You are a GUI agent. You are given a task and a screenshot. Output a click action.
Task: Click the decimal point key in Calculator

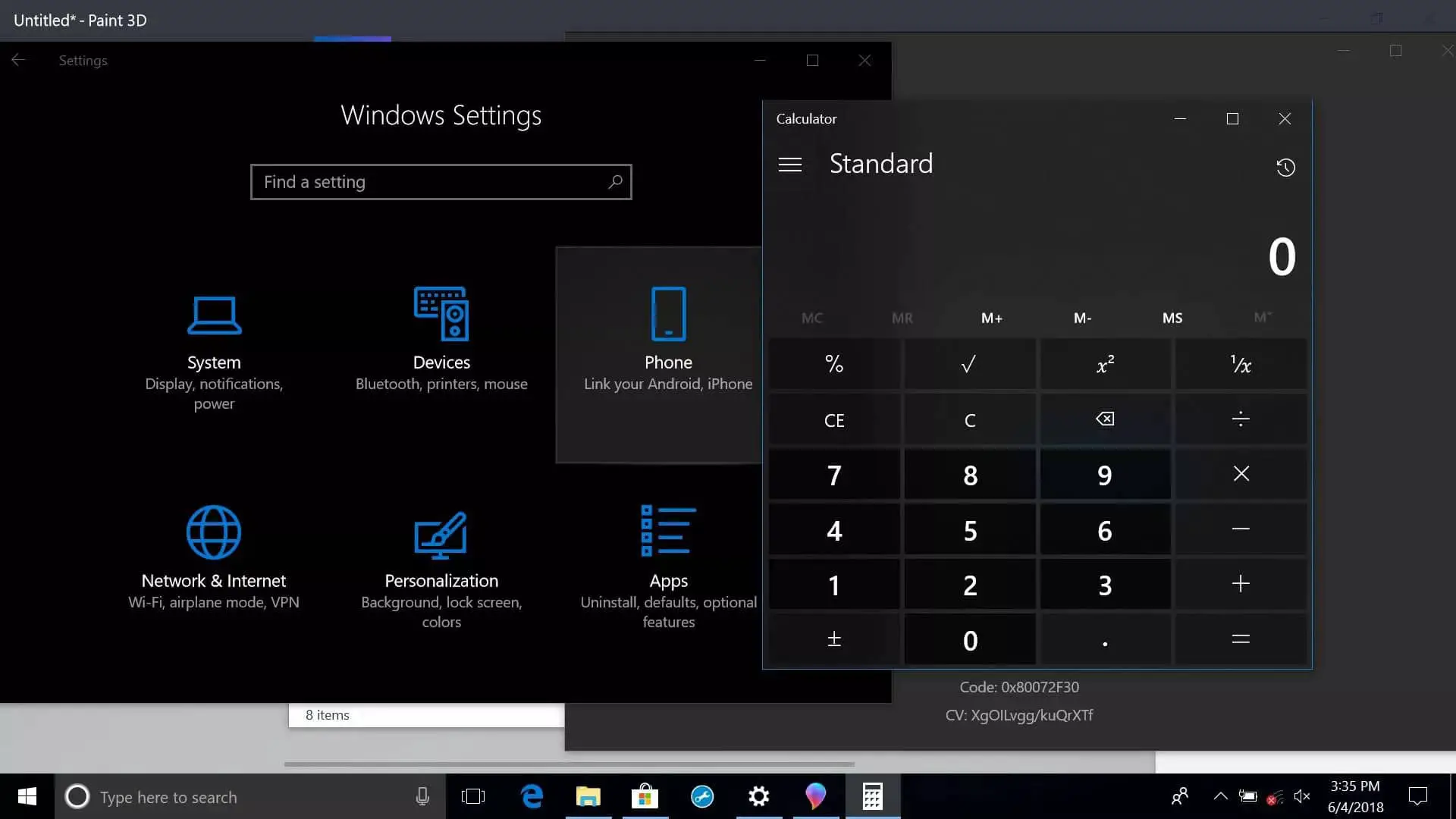click(1105, 639)
